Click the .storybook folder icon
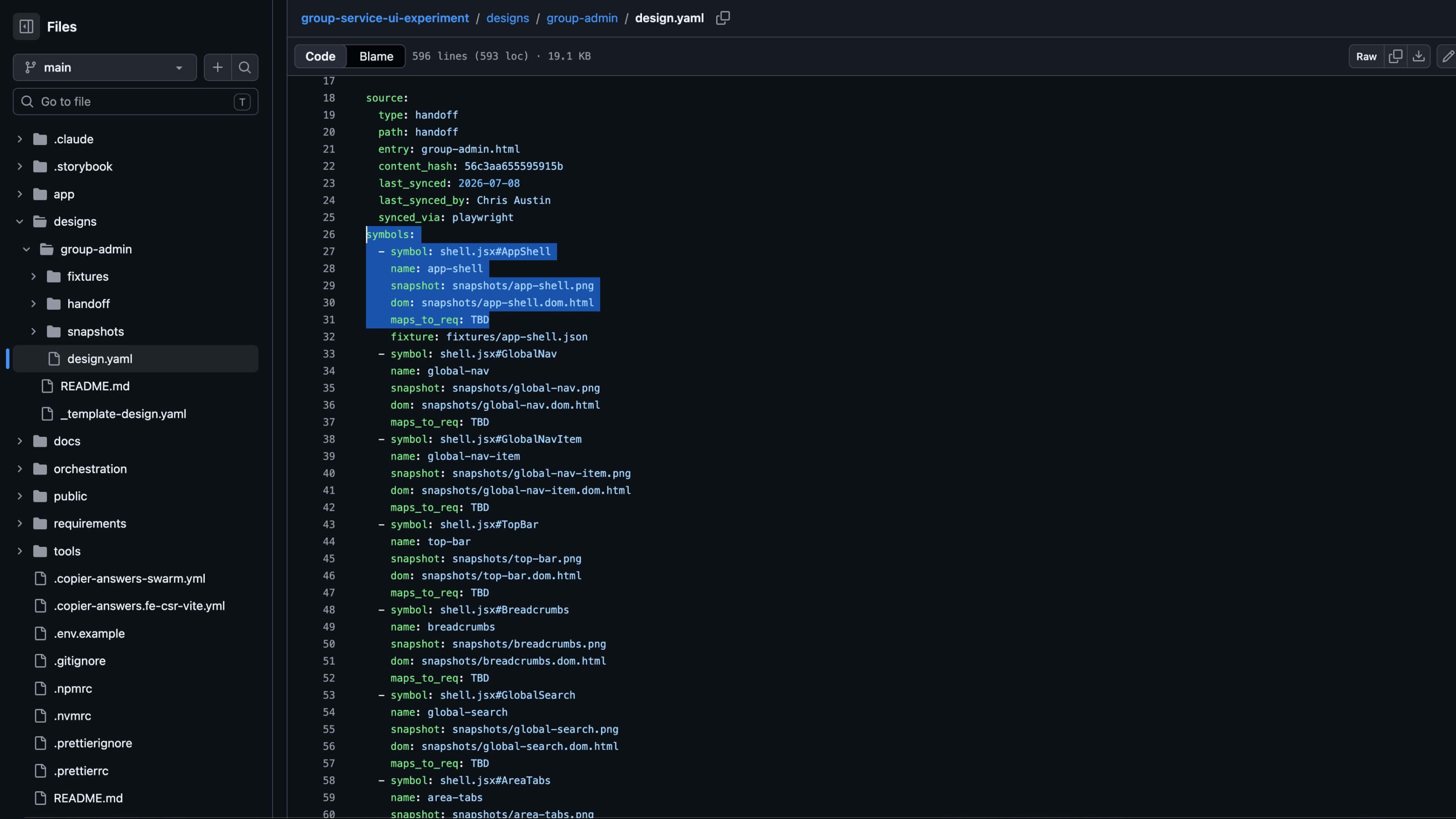1456x819 pixels. tap(40, 166)
